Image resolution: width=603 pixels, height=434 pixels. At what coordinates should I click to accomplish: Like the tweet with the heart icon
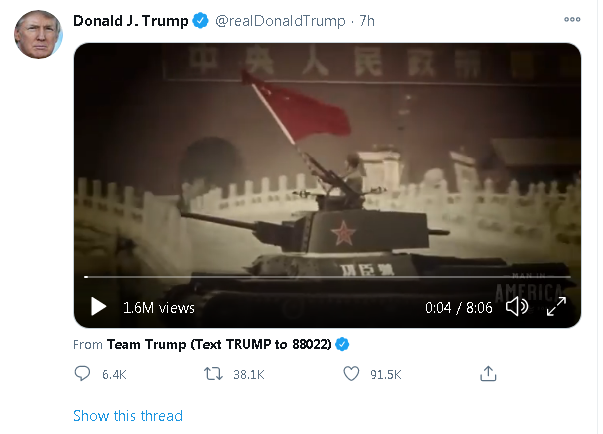[351, 373]
